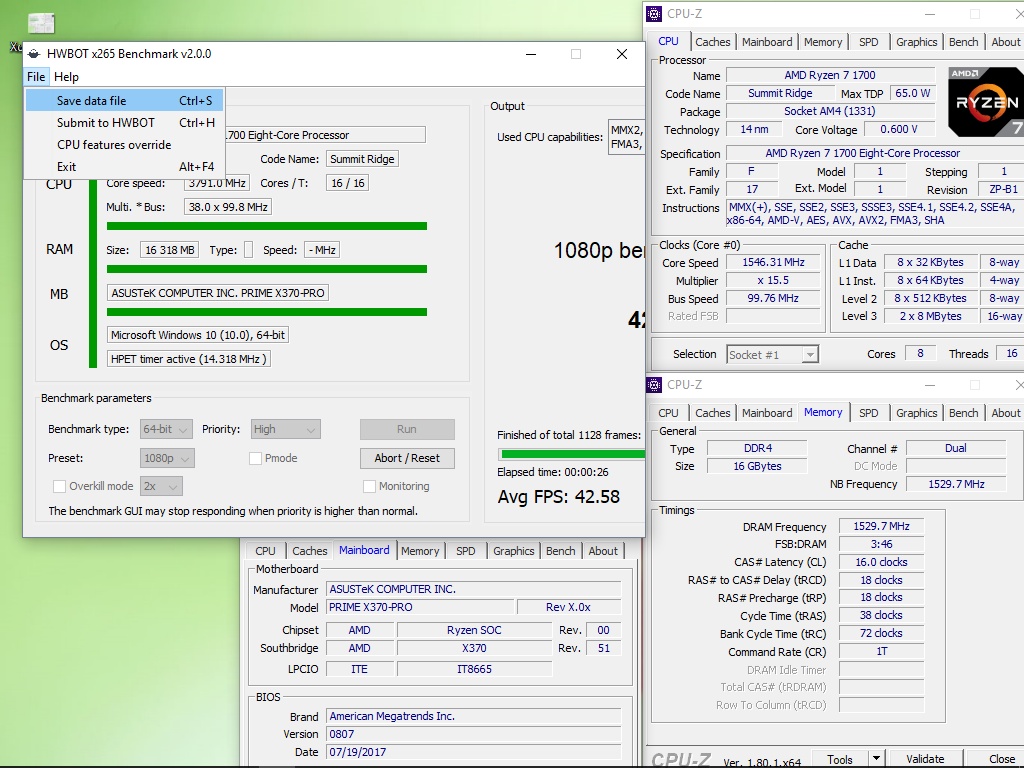The width and height of the screenshot is (1024, 768).
Task: Click the Validate button in CPU-Z
Action: tap(925, 759)
